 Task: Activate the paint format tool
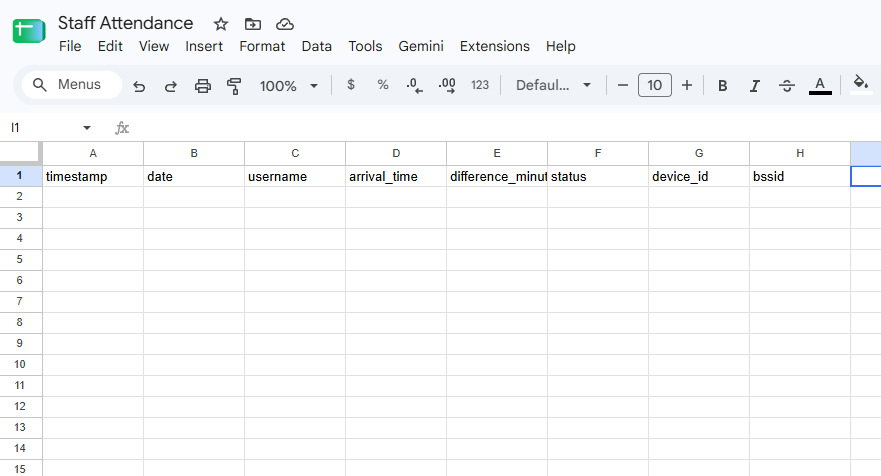pyautogui.click(x=234, y=85)
